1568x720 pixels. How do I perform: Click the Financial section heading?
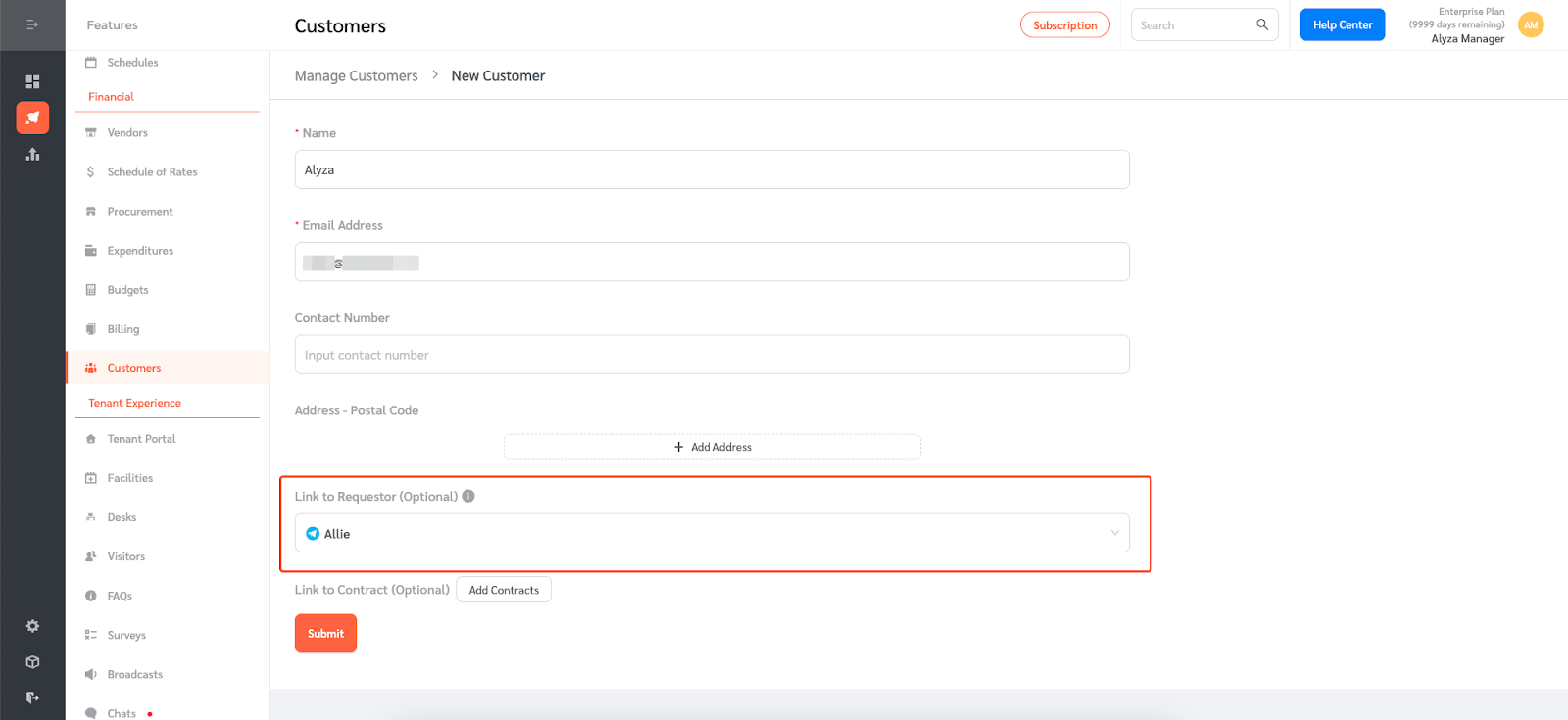(111, 96)
